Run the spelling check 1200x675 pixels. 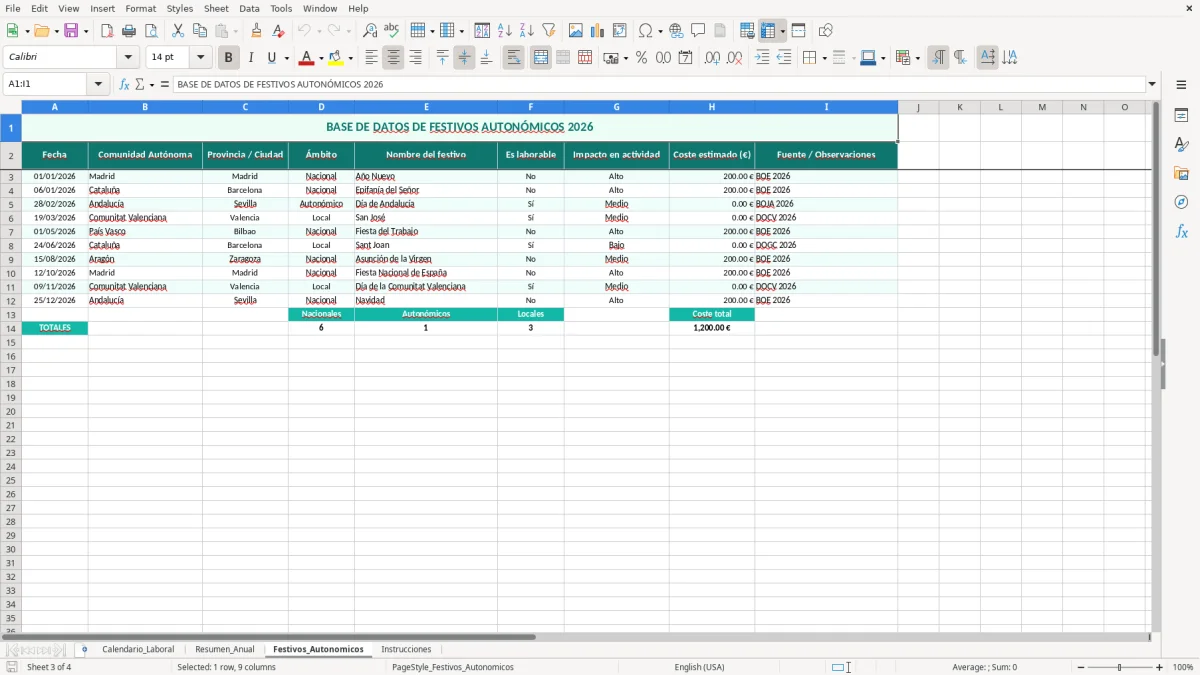pos(392,31)
